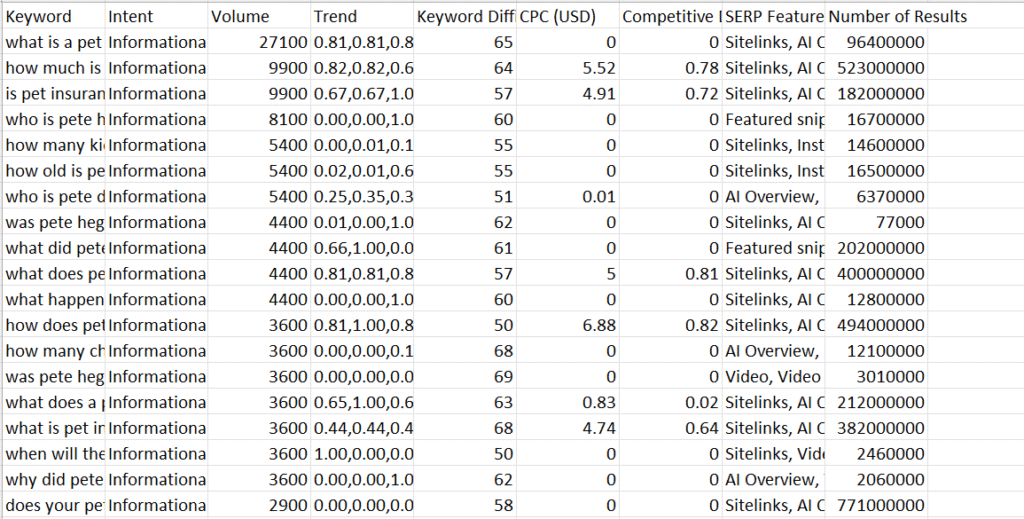
Task: Click the CPC (USD) column header
Action: tap(567, 17)
